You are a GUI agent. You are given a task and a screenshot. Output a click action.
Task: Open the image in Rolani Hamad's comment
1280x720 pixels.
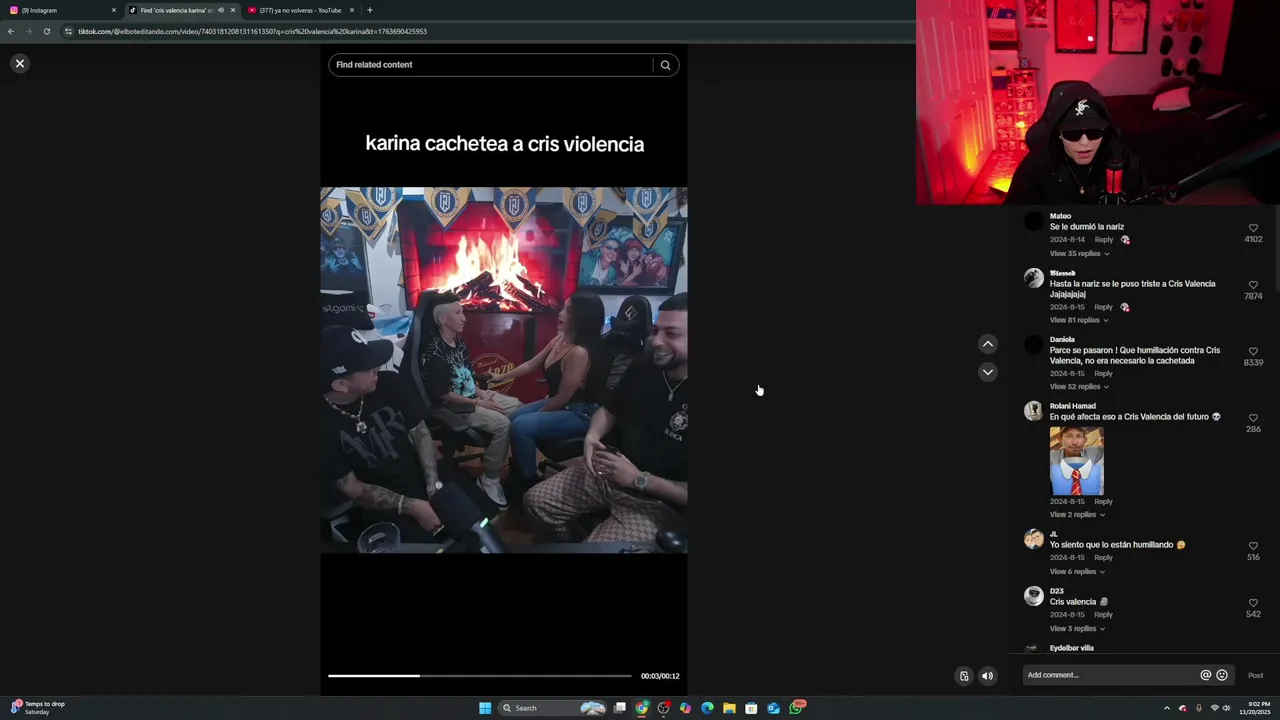point(1077,460)
